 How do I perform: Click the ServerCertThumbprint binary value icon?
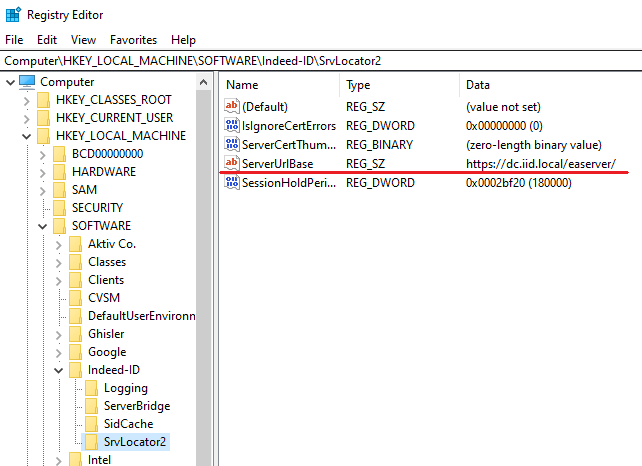(232, 145)
